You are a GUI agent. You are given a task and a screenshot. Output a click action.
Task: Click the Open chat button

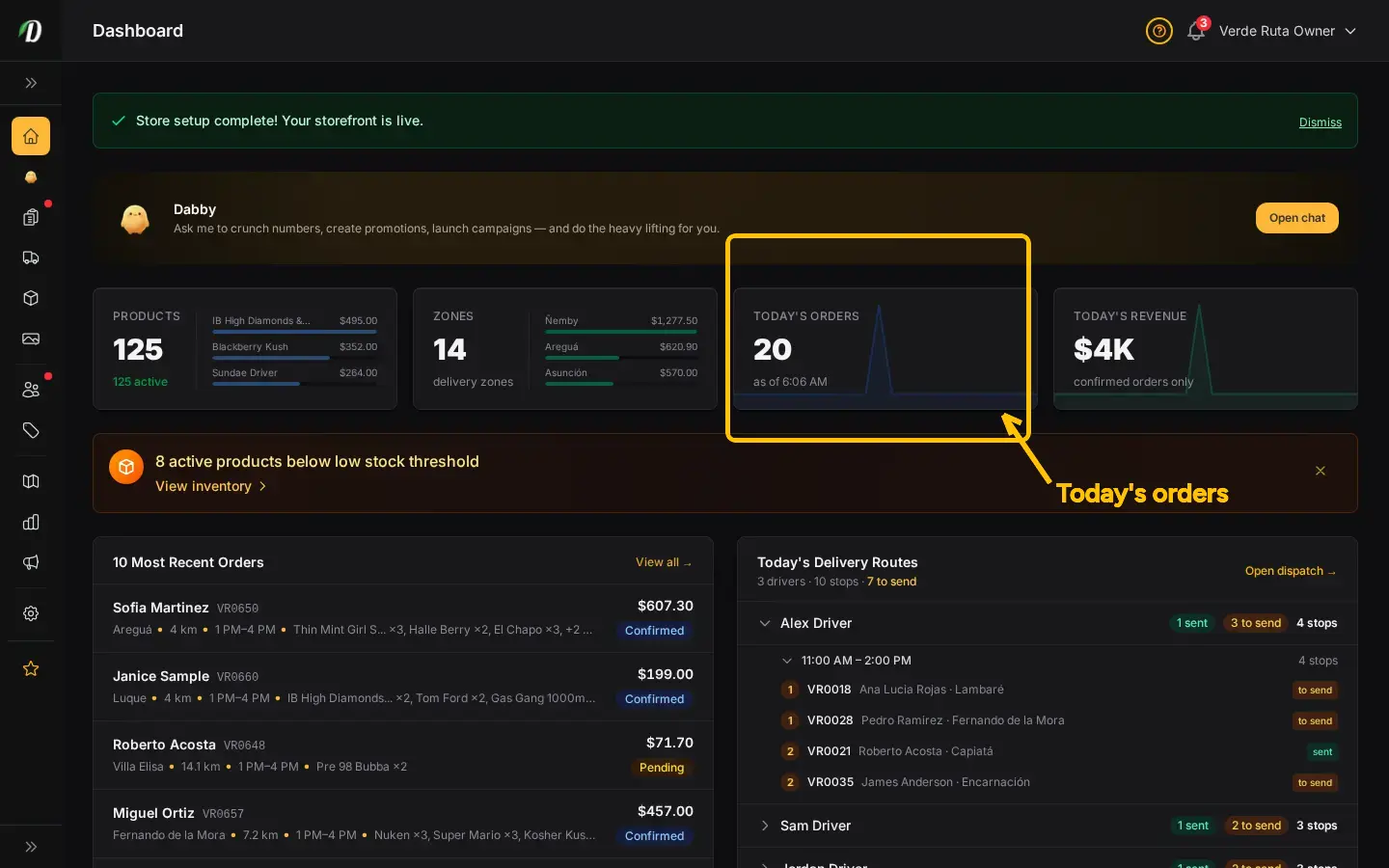click(1297, 218)
